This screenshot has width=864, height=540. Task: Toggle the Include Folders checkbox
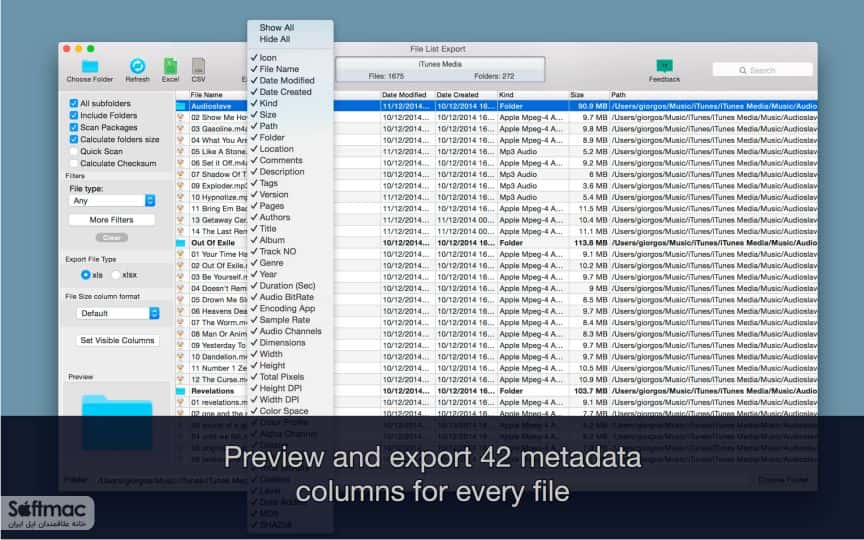(x=73, y=115)
